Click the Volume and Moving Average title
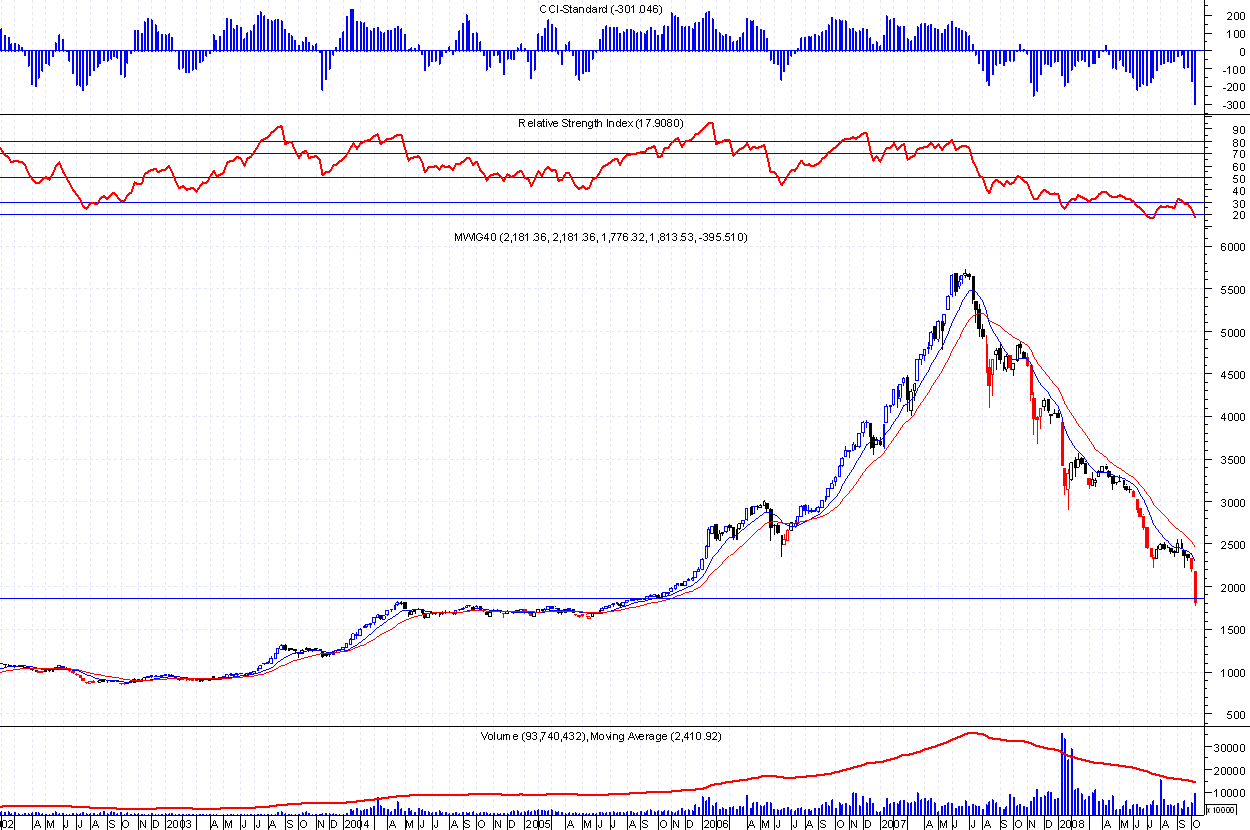1250x830 pixels. (601, 736)
